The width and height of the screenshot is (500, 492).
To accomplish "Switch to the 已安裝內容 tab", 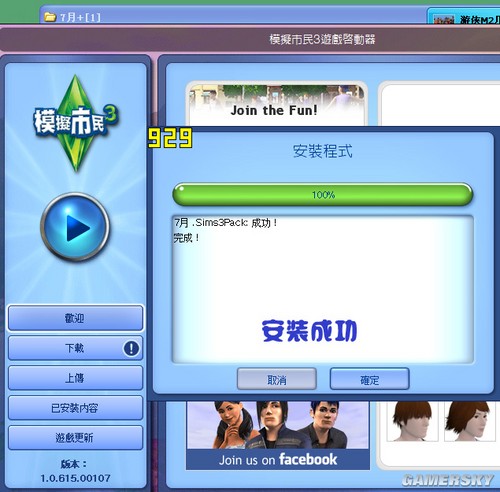I will pyautogui.click(x=75, y=408).
